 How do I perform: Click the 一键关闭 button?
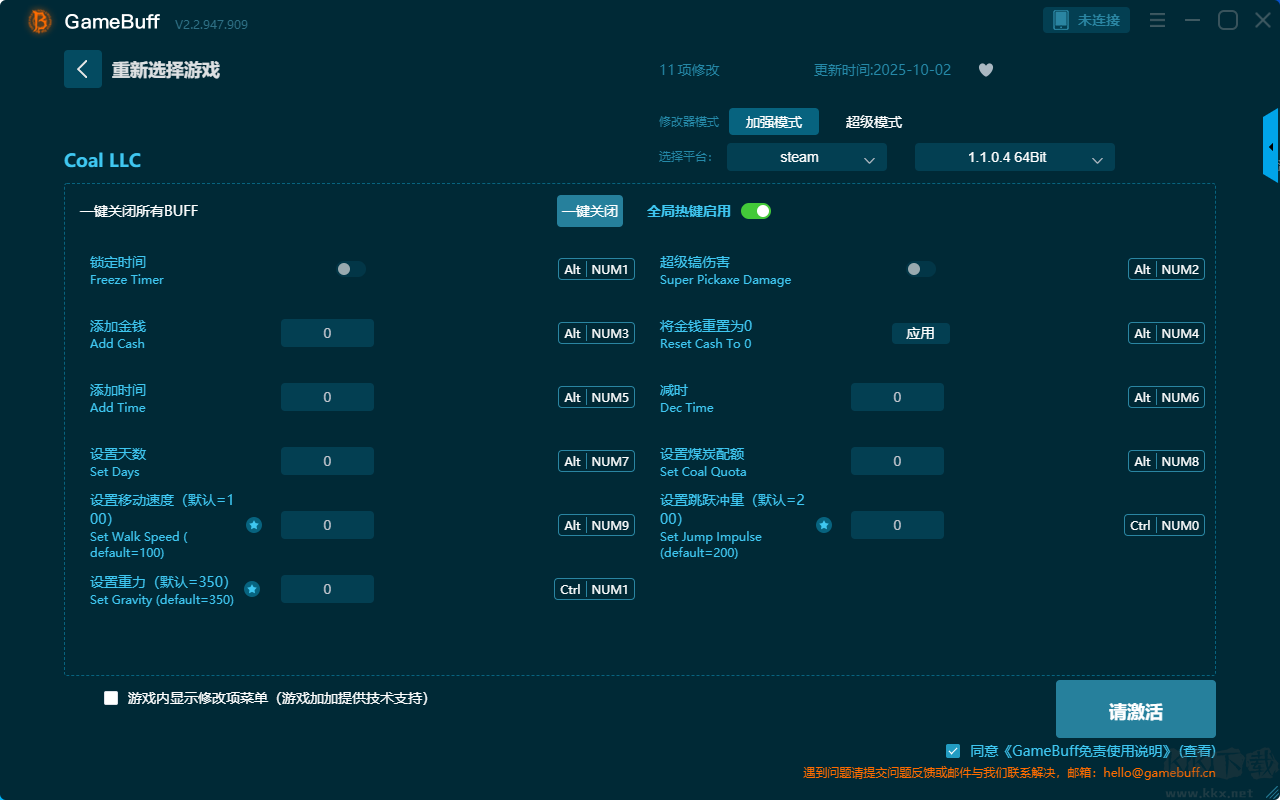click(x=590, y=211)
